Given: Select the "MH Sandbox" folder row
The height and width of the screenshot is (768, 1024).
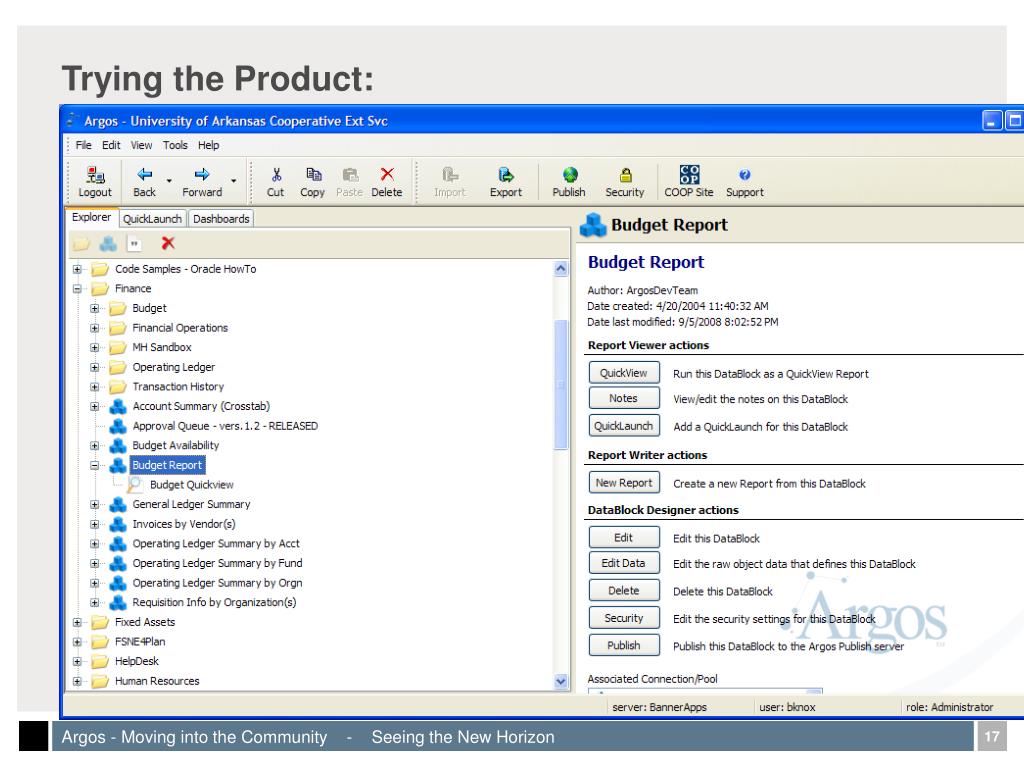Looking at the screenshot, I should click(162, 347).
